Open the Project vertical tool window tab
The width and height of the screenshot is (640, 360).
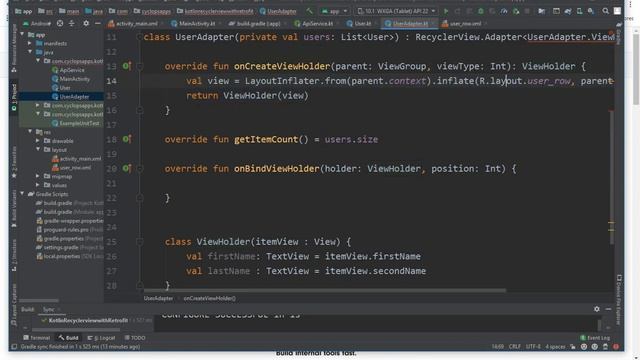click(x=14, y=97)
